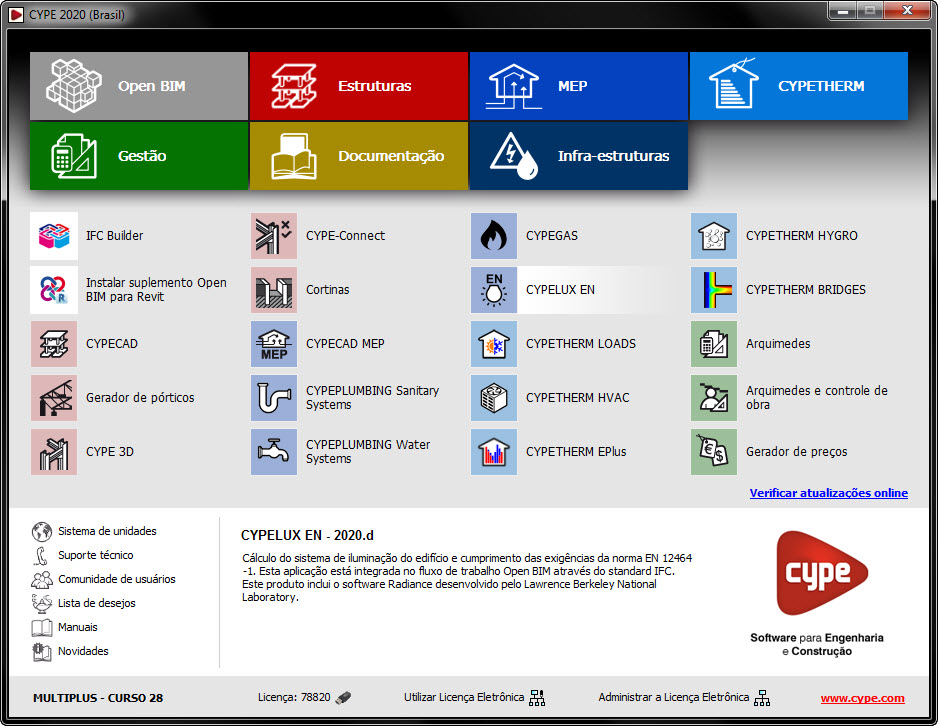938x726 pixels.
Task: Launch CYPETHERM BRIDGES thermal icon
Action: (714, 290)
